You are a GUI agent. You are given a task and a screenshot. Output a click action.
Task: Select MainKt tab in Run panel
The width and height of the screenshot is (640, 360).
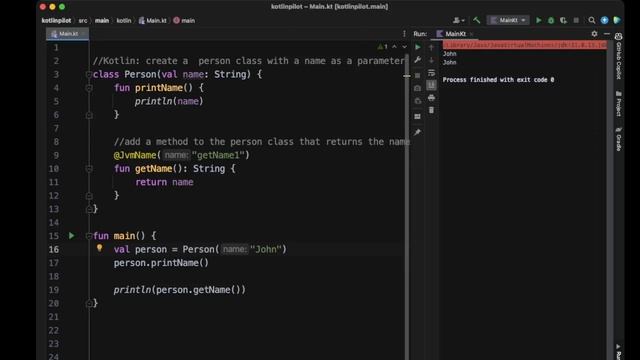451,34
